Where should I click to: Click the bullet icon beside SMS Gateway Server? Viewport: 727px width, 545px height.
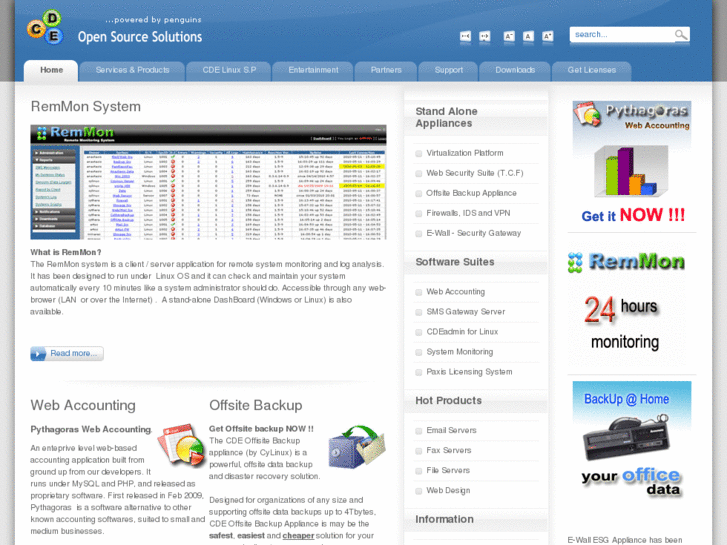coord(419,312)
